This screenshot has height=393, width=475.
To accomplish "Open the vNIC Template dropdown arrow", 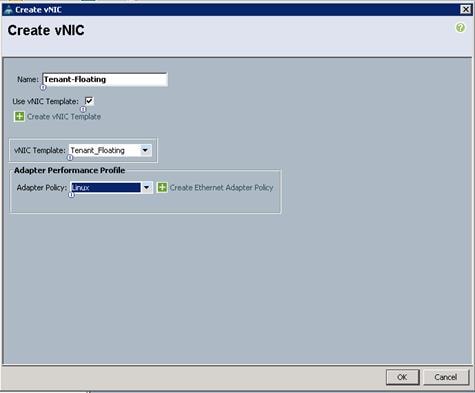I will [x=145, y=150].
